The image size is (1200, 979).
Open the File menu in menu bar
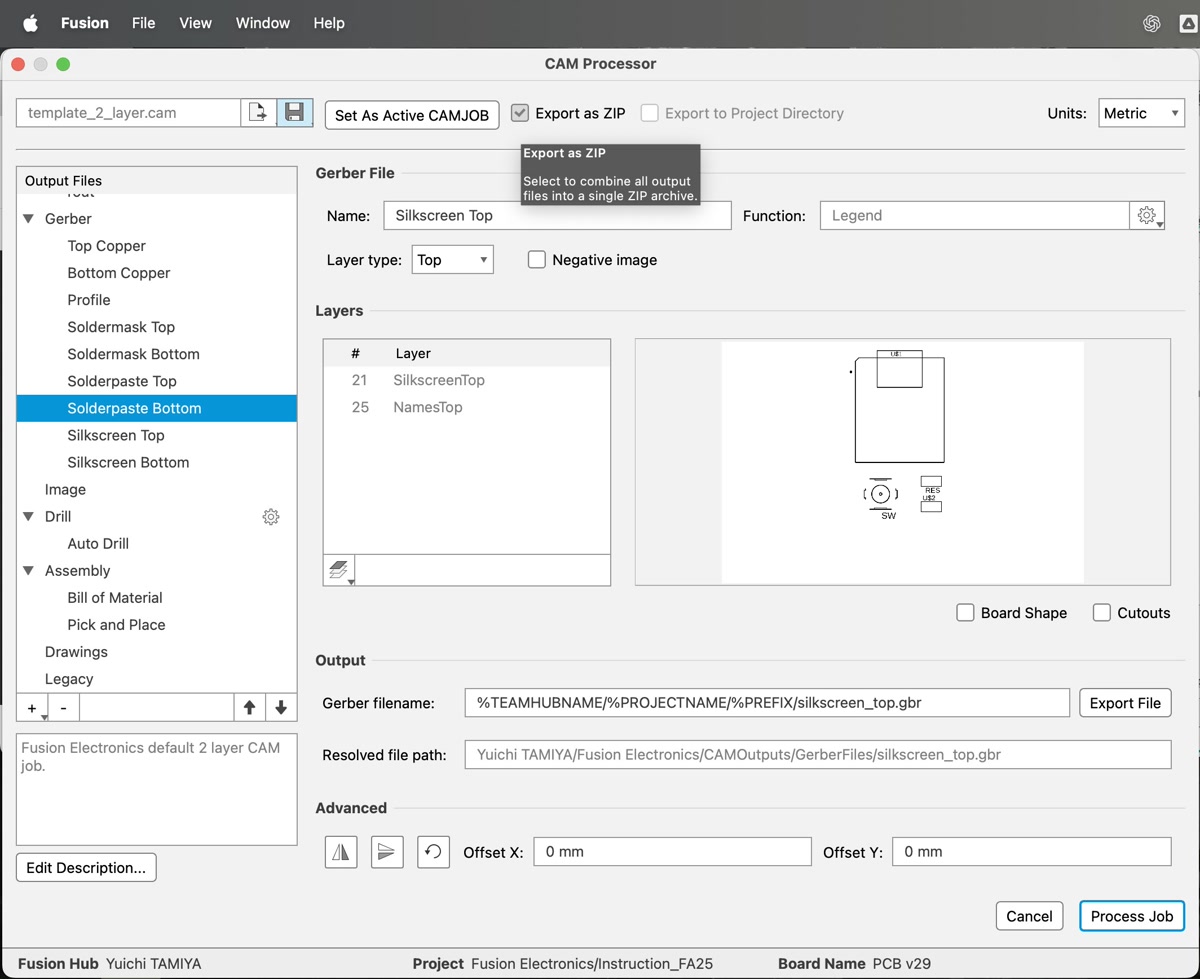(143, 23)
